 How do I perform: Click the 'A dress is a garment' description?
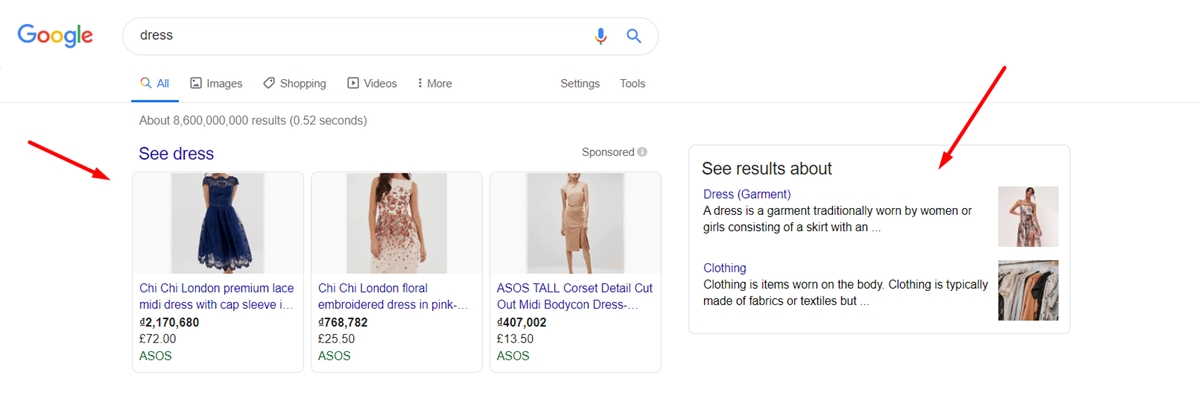tap(838, 219)
